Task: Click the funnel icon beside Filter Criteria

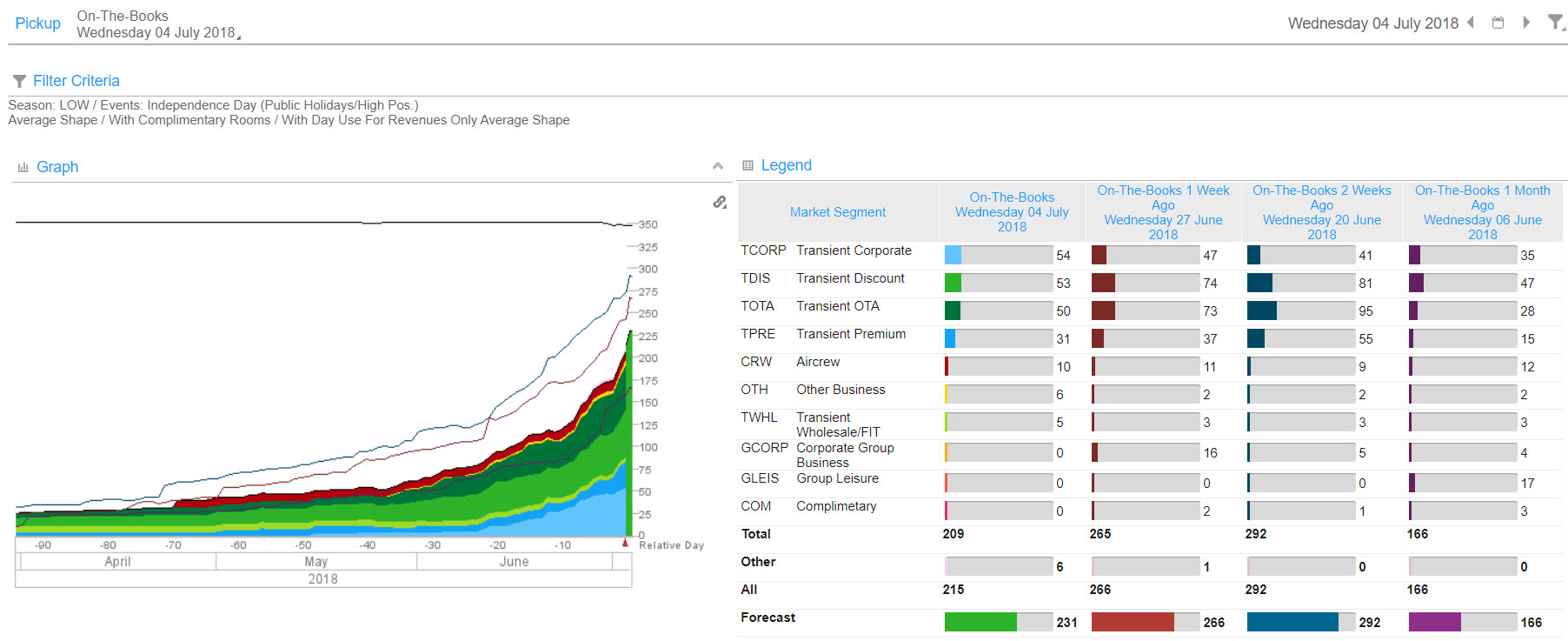Action: (x=19, y=81)
